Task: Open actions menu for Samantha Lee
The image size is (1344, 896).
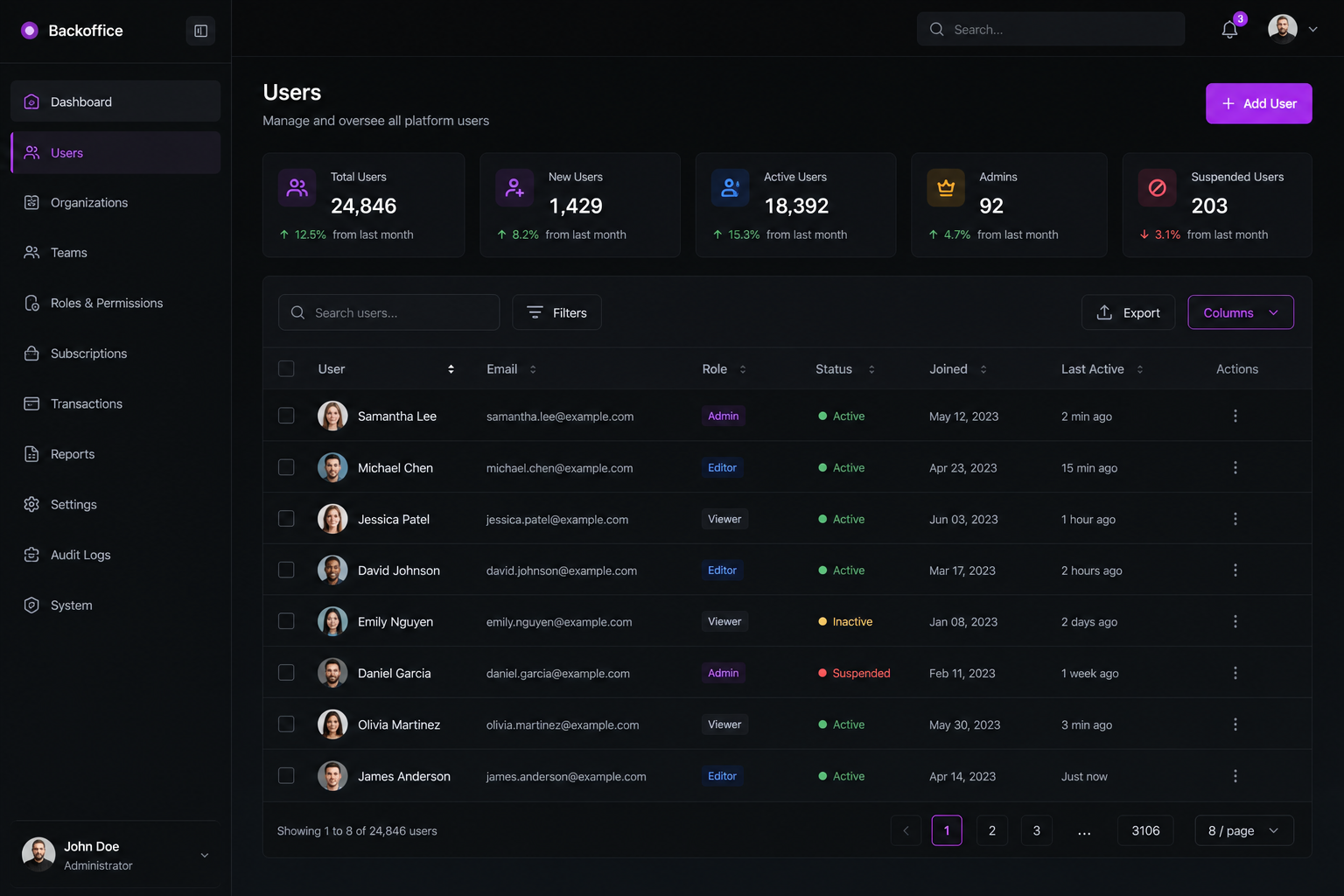Action: [1235, 416]
